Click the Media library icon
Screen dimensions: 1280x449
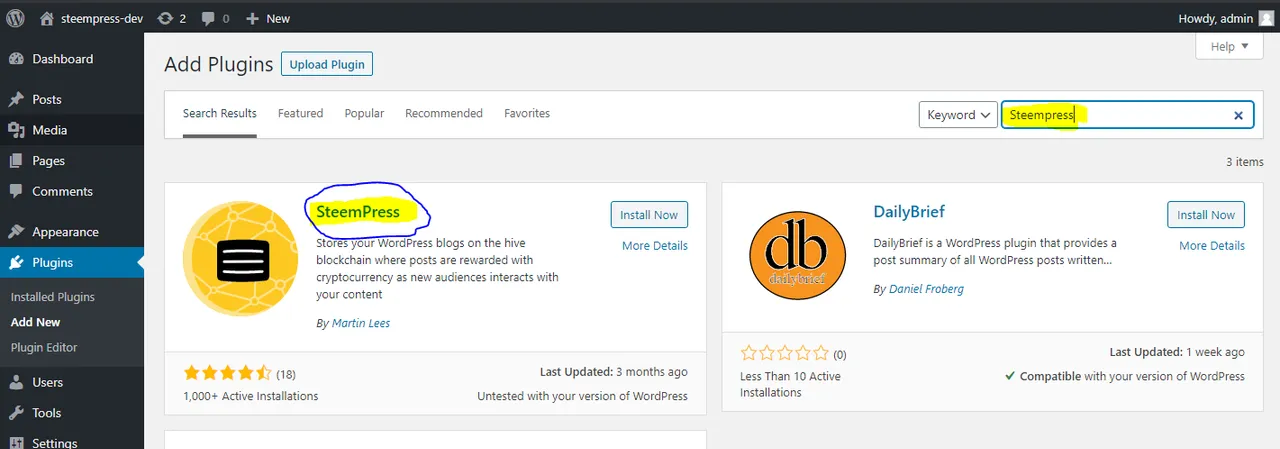16,130
